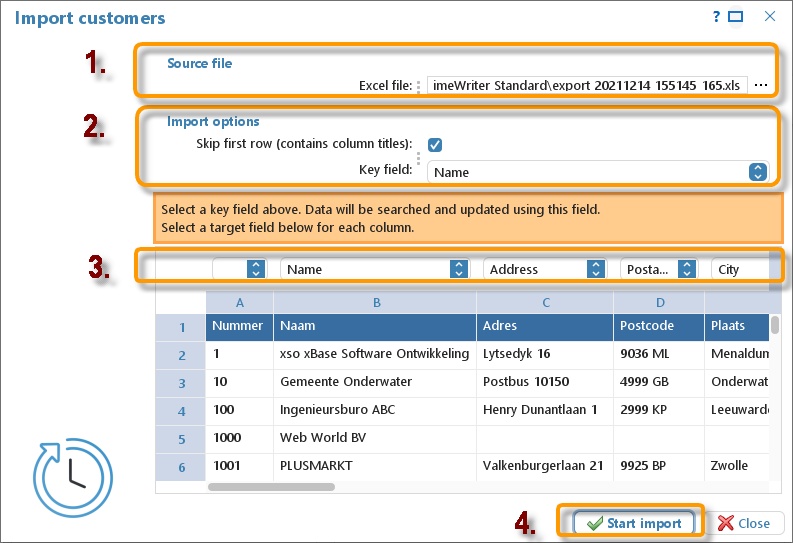Open the Key field dropdown

coord(598,172)
